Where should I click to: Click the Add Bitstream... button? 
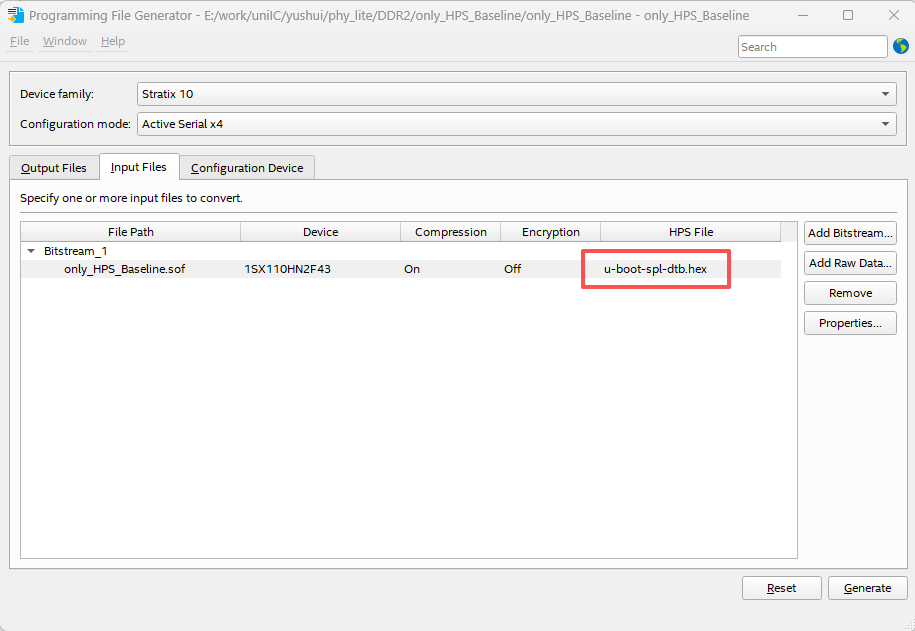pyautogui.click(x=850, y=233)
